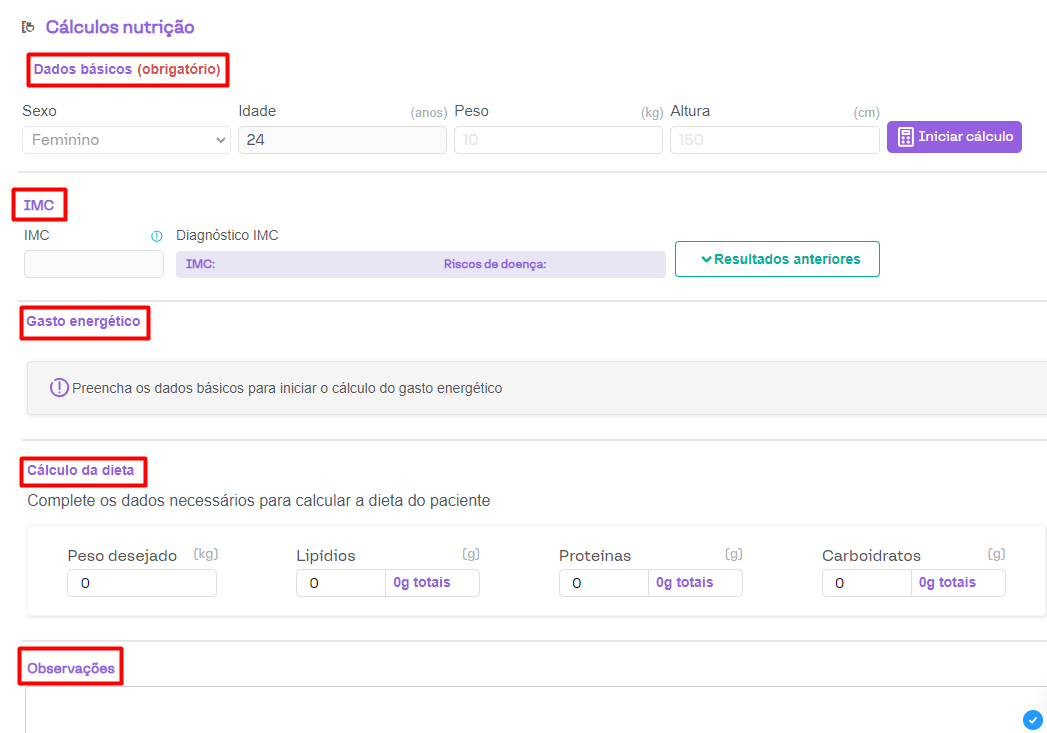Click the Diagnóstico IMC result bar
The height and width of the screenshot is (733, 1047).
pyautogui.click(x=420, y=264)
